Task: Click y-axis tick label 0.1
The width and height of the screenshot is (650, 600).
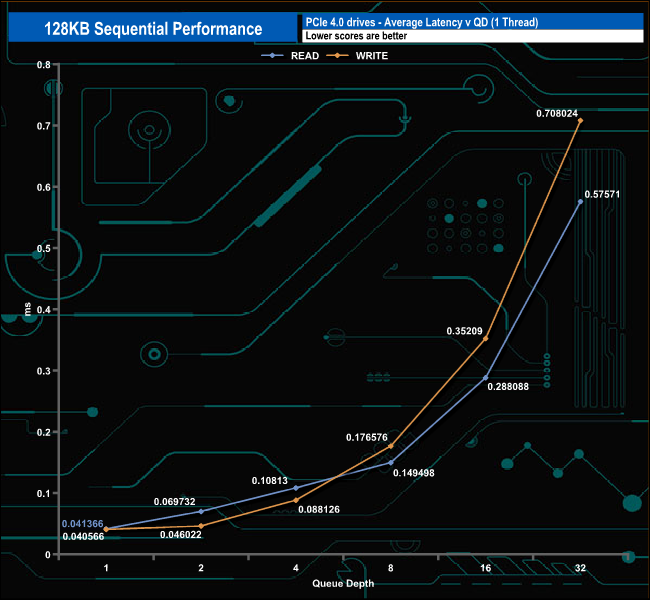Action: point(44,493)
